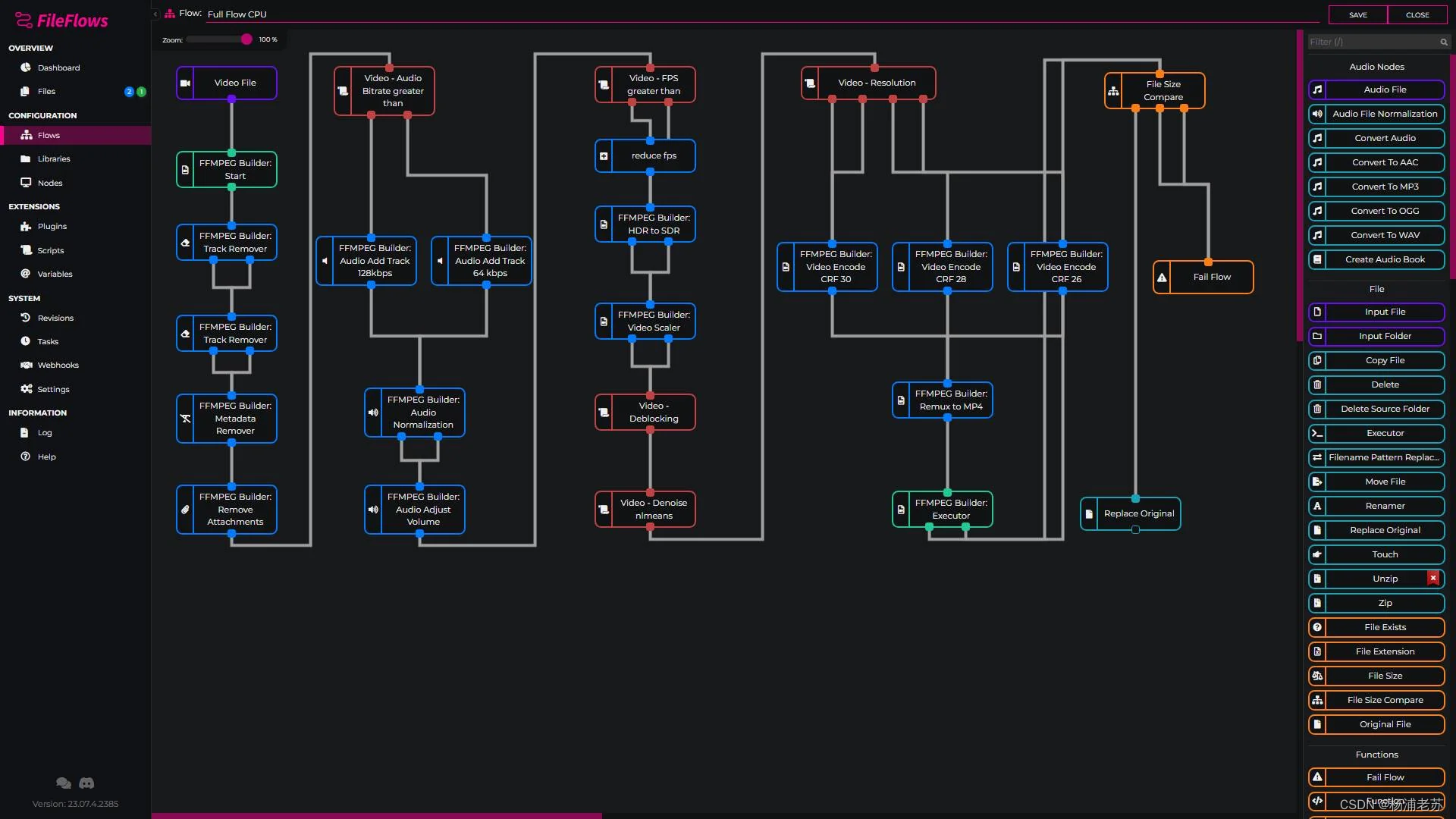Click the chat bubble icon at bottom left

pyautogui.click(x=64, y=783)
